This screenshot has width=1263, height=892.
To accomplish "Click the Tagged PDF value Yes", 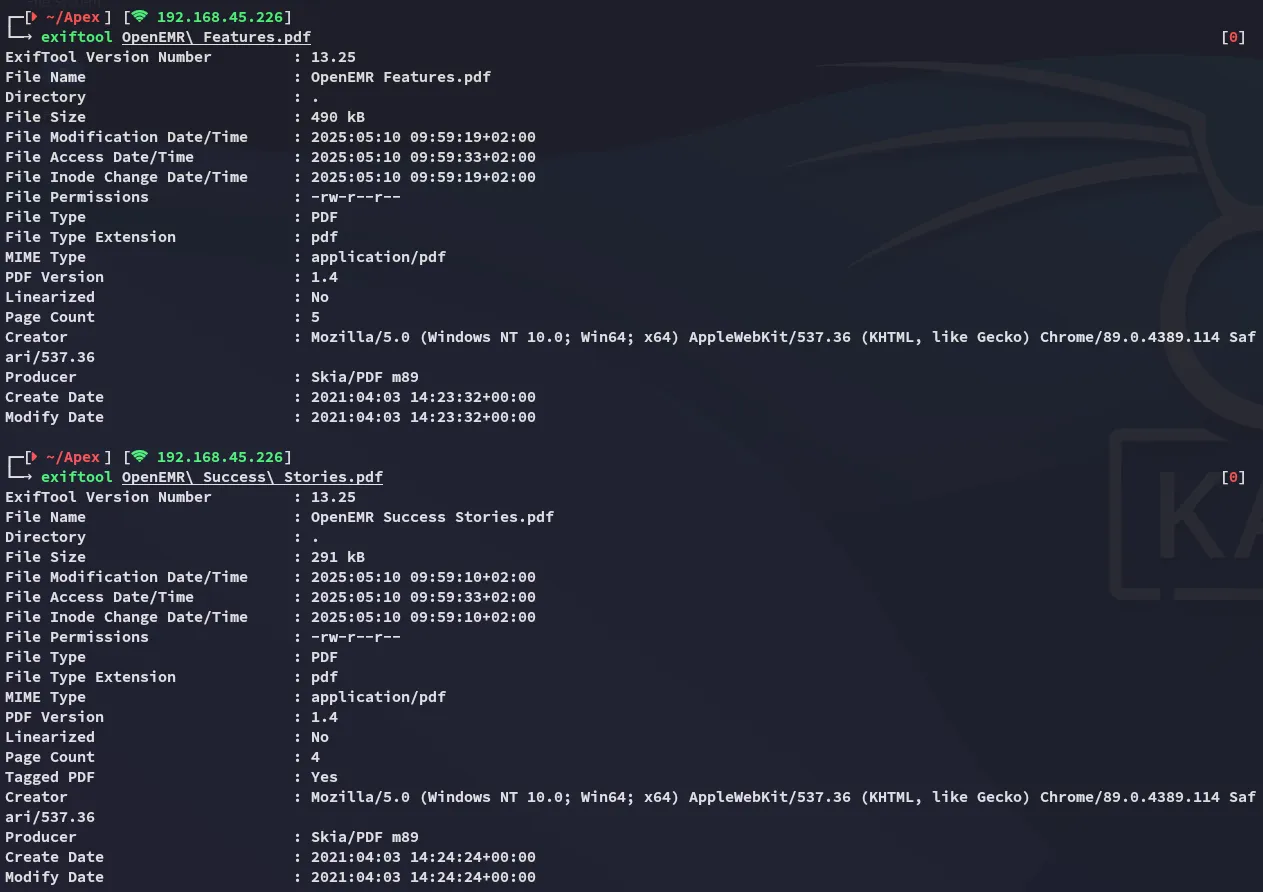I will (x=324, y=777).
